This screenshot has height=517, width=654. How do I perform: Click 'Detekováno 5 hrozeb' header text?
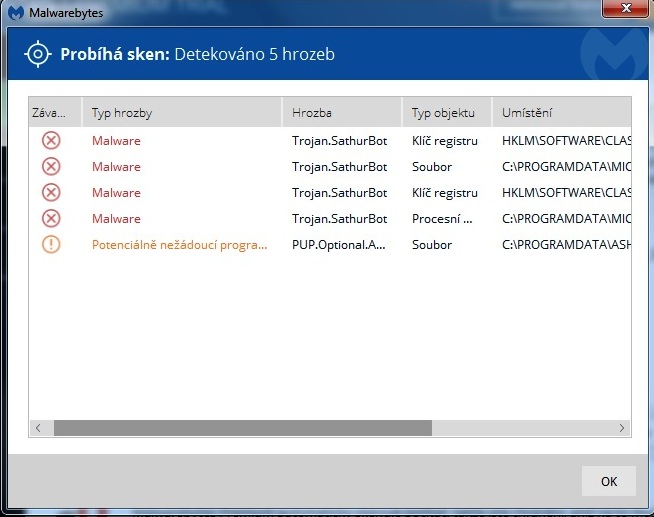pos(254,55)
